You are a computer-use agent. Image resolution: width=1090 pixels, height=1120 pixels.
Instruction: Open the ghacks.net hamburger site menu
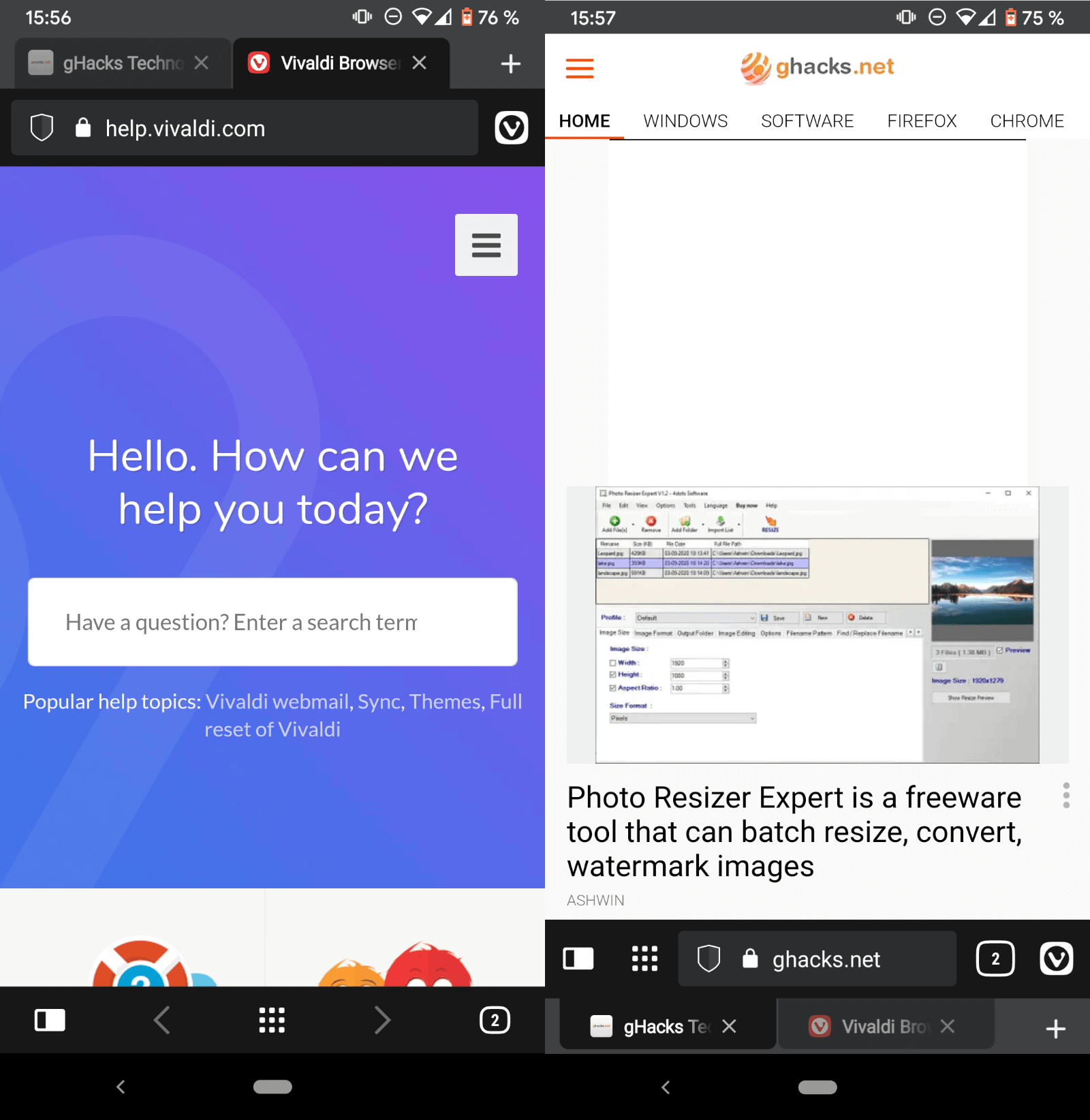coord(578,68)
